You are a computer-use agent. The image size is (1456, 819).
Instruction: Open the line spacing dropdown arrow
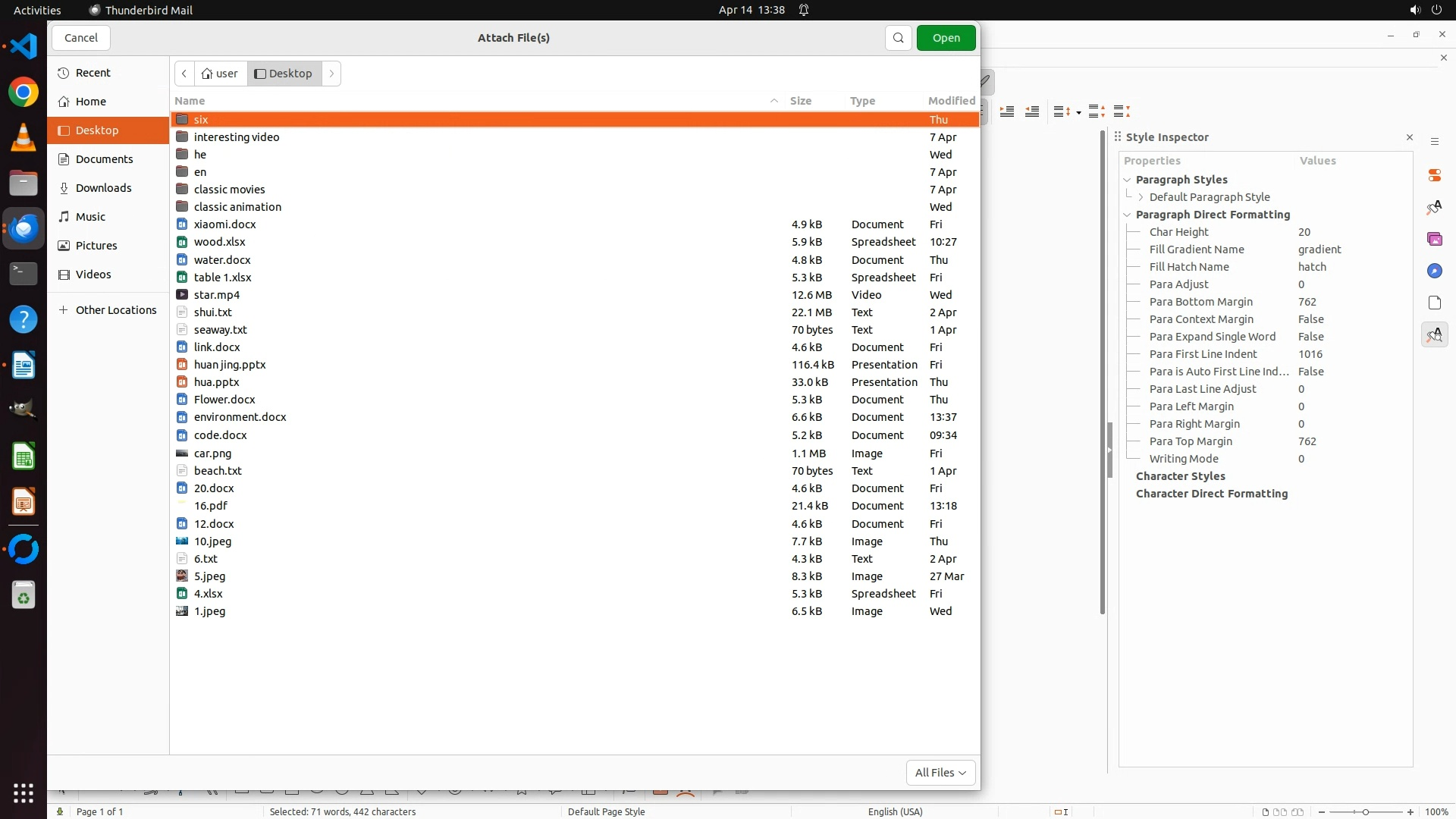pyautogui.click(x=1078, y=112)
